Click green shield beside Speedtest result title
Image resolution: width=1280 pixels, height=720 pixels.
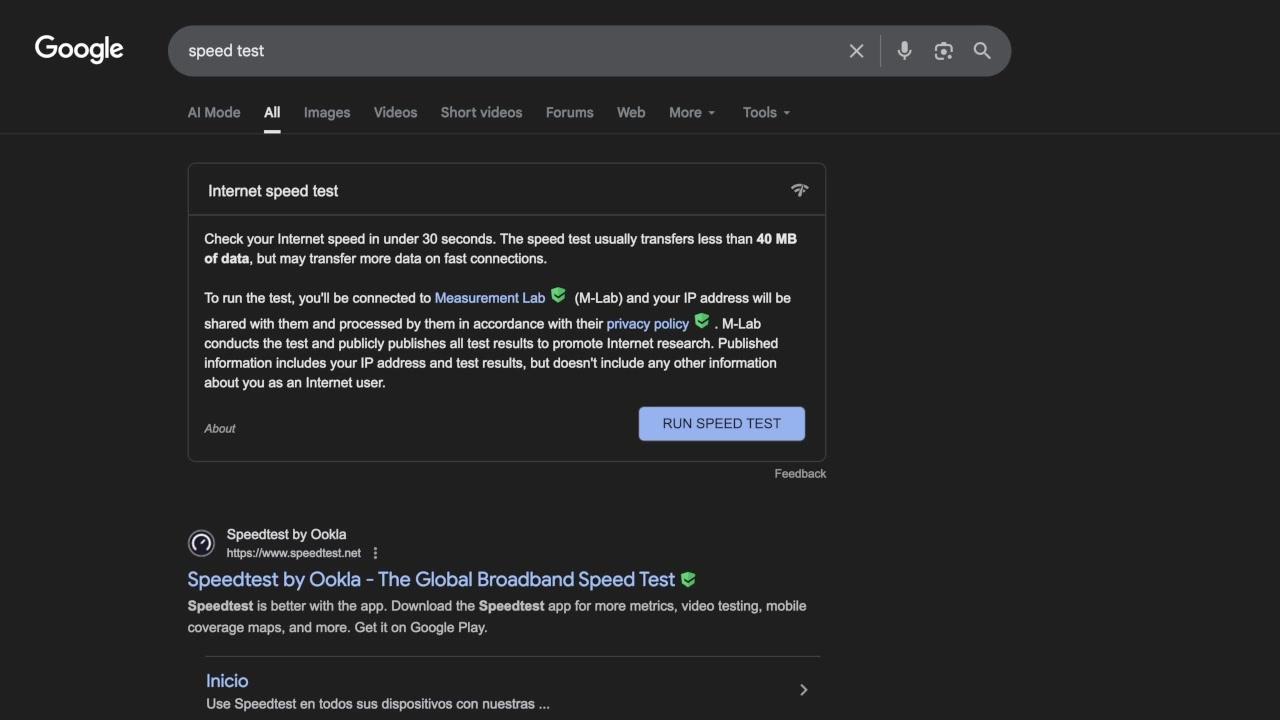[688, 580]
